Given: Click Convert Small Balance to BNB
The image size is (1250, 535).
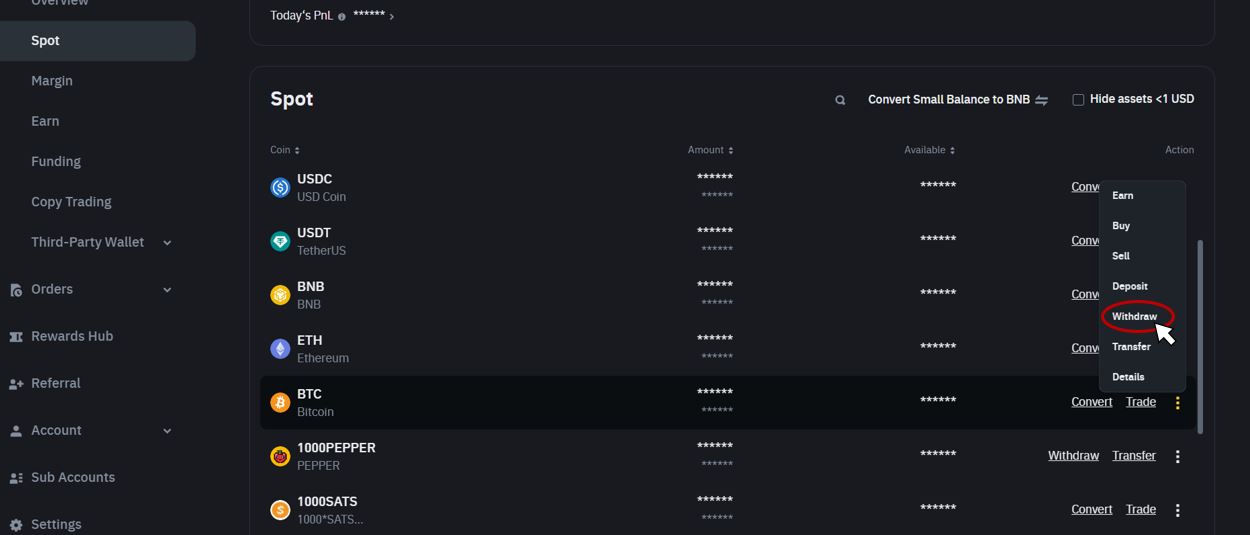Looking at the screenshot, I should (949, 99).
